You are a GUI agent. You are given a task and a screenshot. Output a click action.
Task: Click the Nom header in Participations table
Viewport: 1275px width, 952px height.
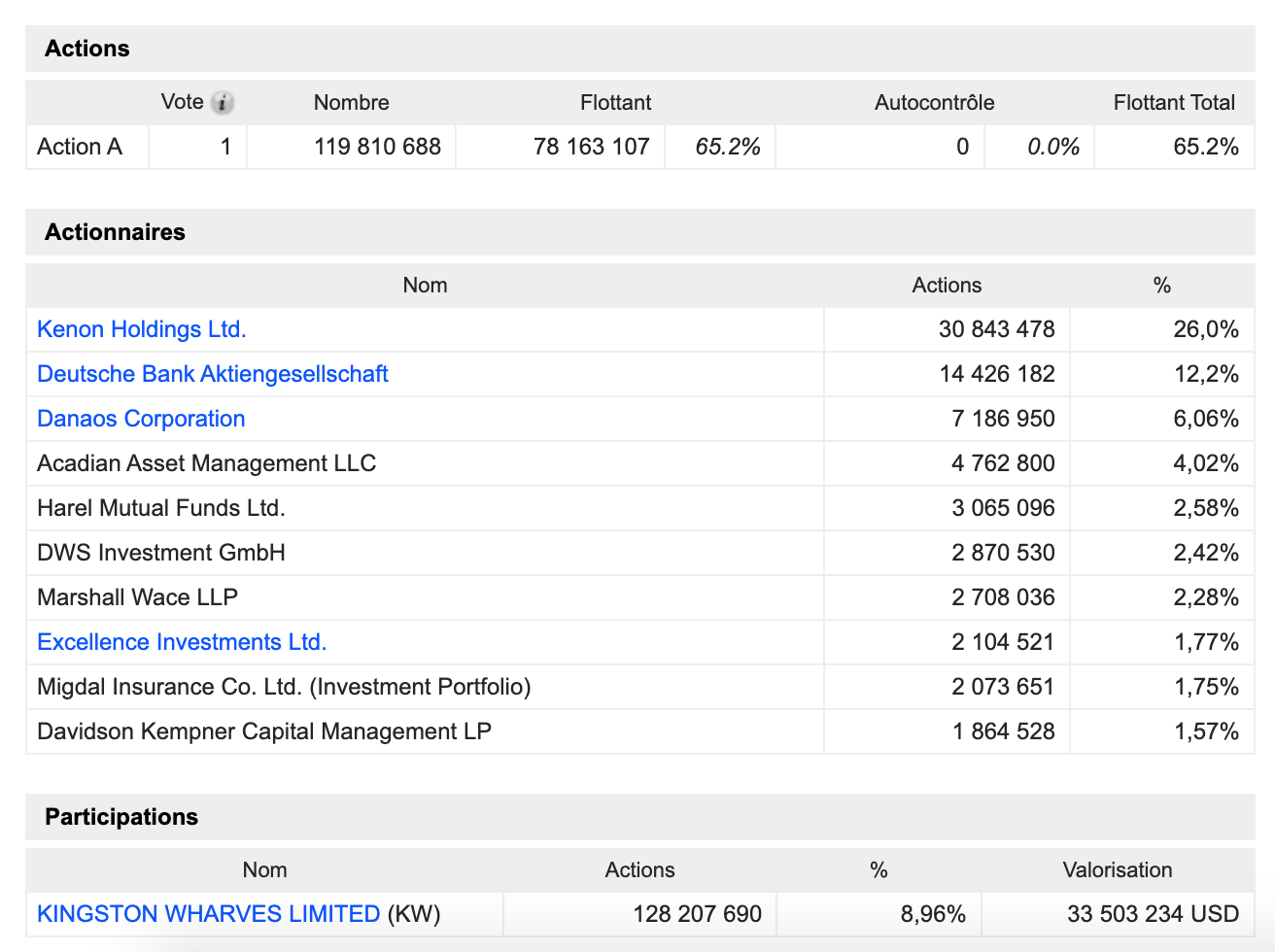pos(264,869)
